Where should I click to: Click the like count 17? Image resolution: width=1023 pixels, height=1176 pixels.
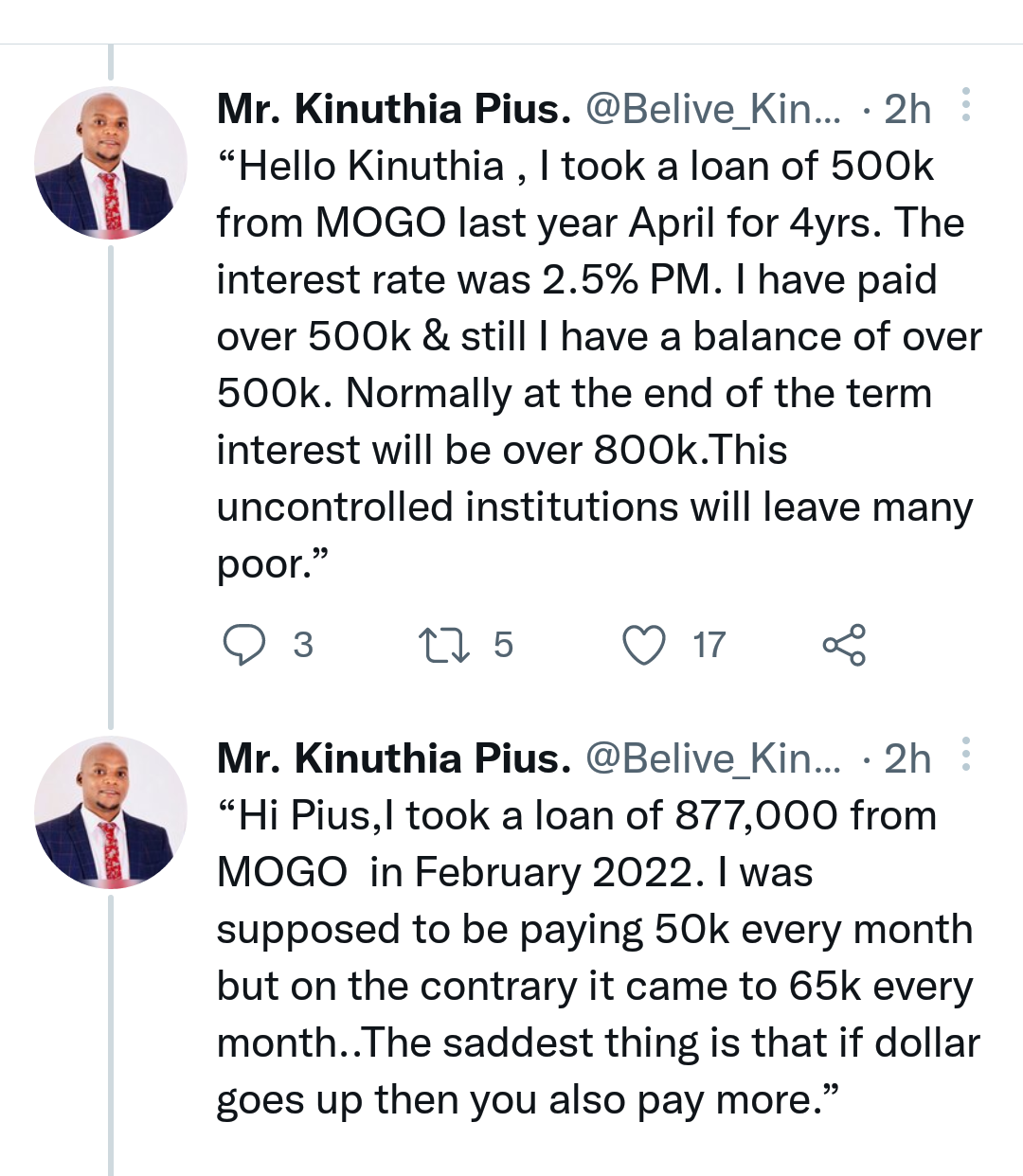(x=709, y=645)
